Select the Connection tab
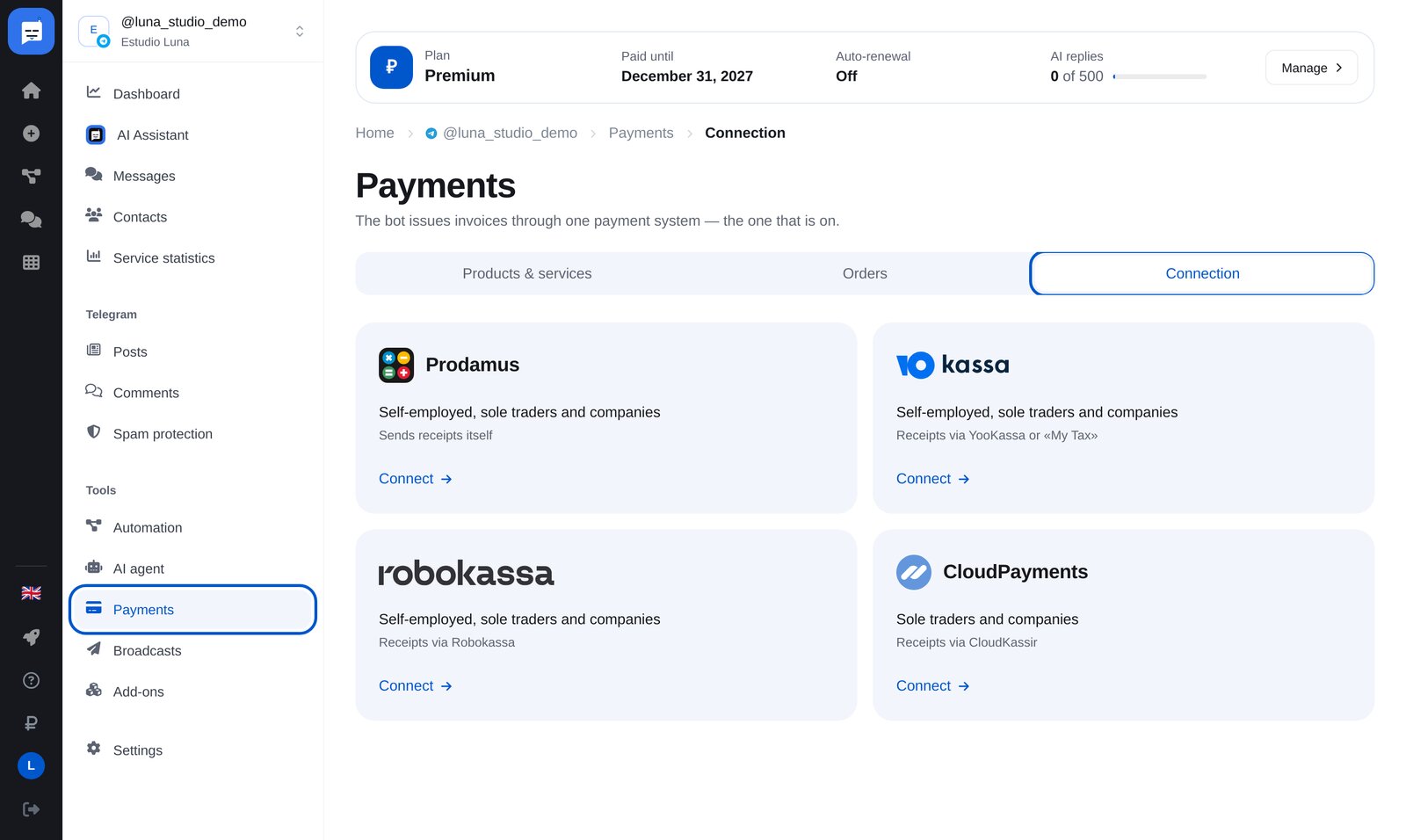Screen dimensions: 1406x840 pyautogui.click(x=1202, y=273)
